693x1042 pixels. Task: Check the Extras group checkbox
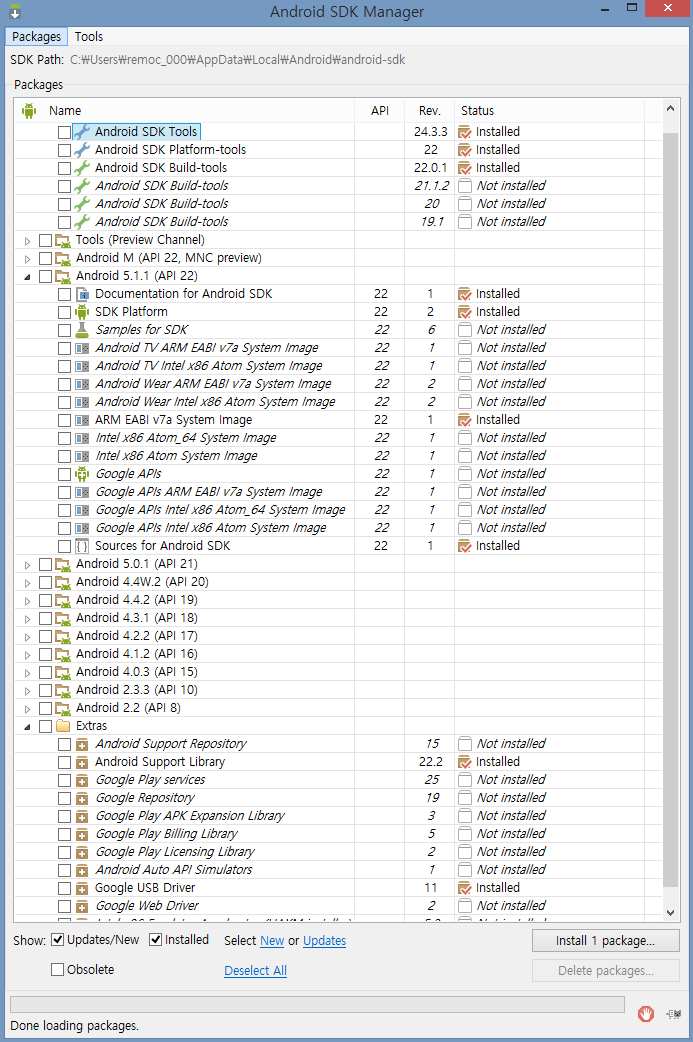pos(45,726)
